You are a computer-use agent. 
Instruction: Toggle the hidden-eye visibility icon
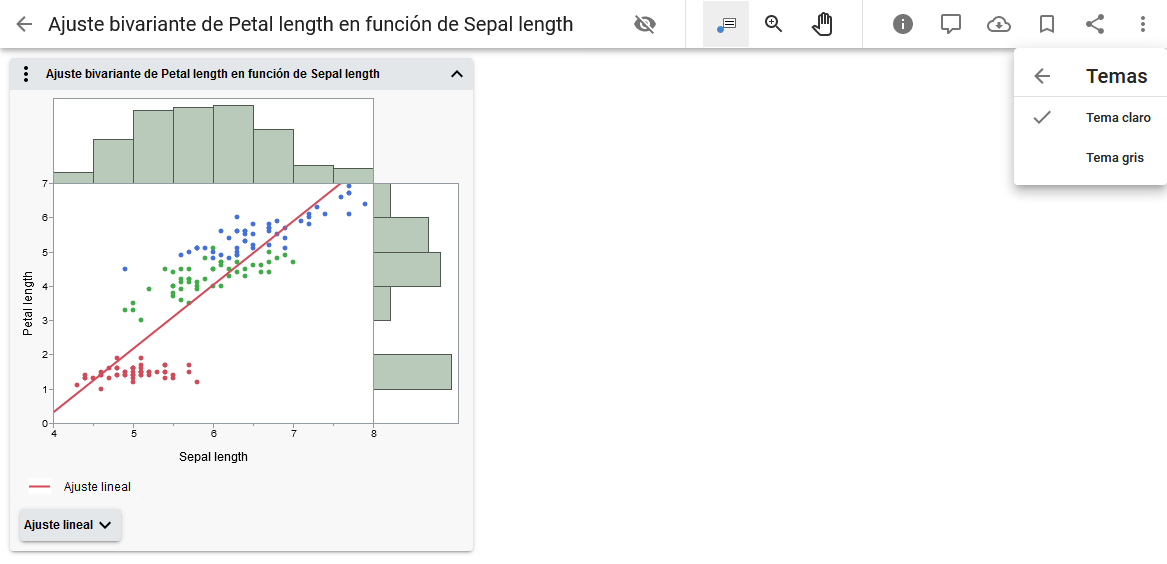[645, 24]
